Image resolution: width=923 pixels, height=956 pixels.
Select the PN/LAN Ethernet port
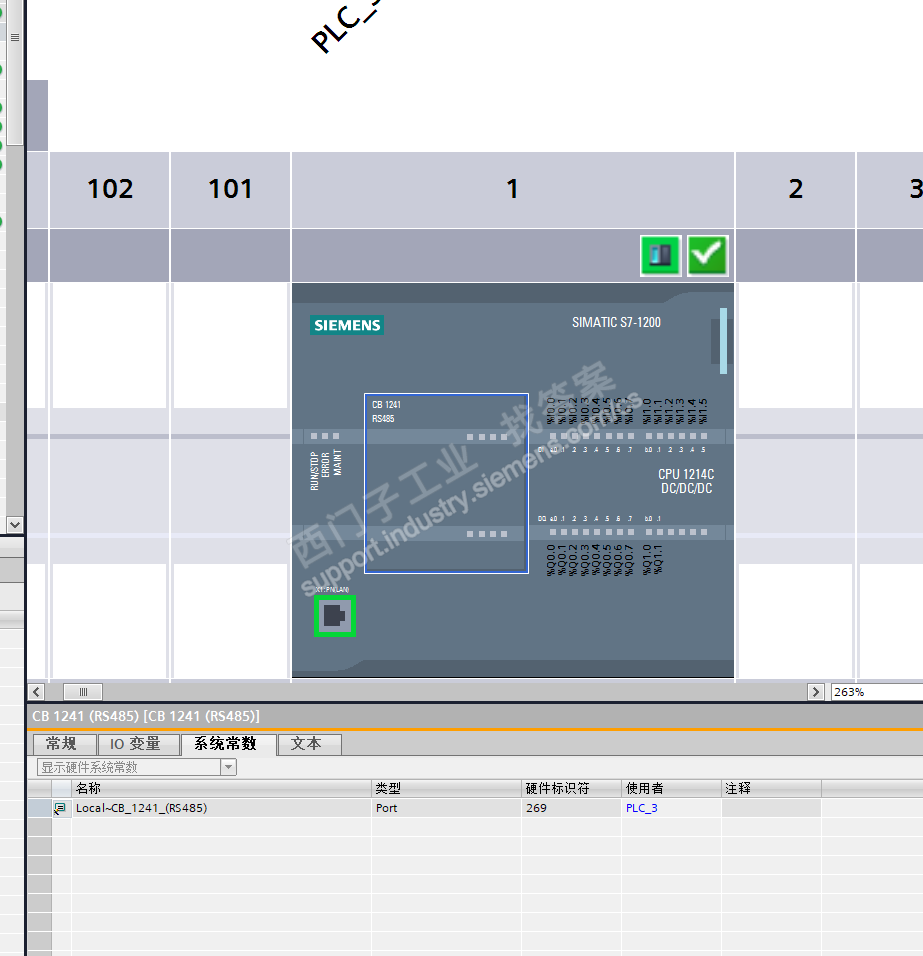point(335,616)
